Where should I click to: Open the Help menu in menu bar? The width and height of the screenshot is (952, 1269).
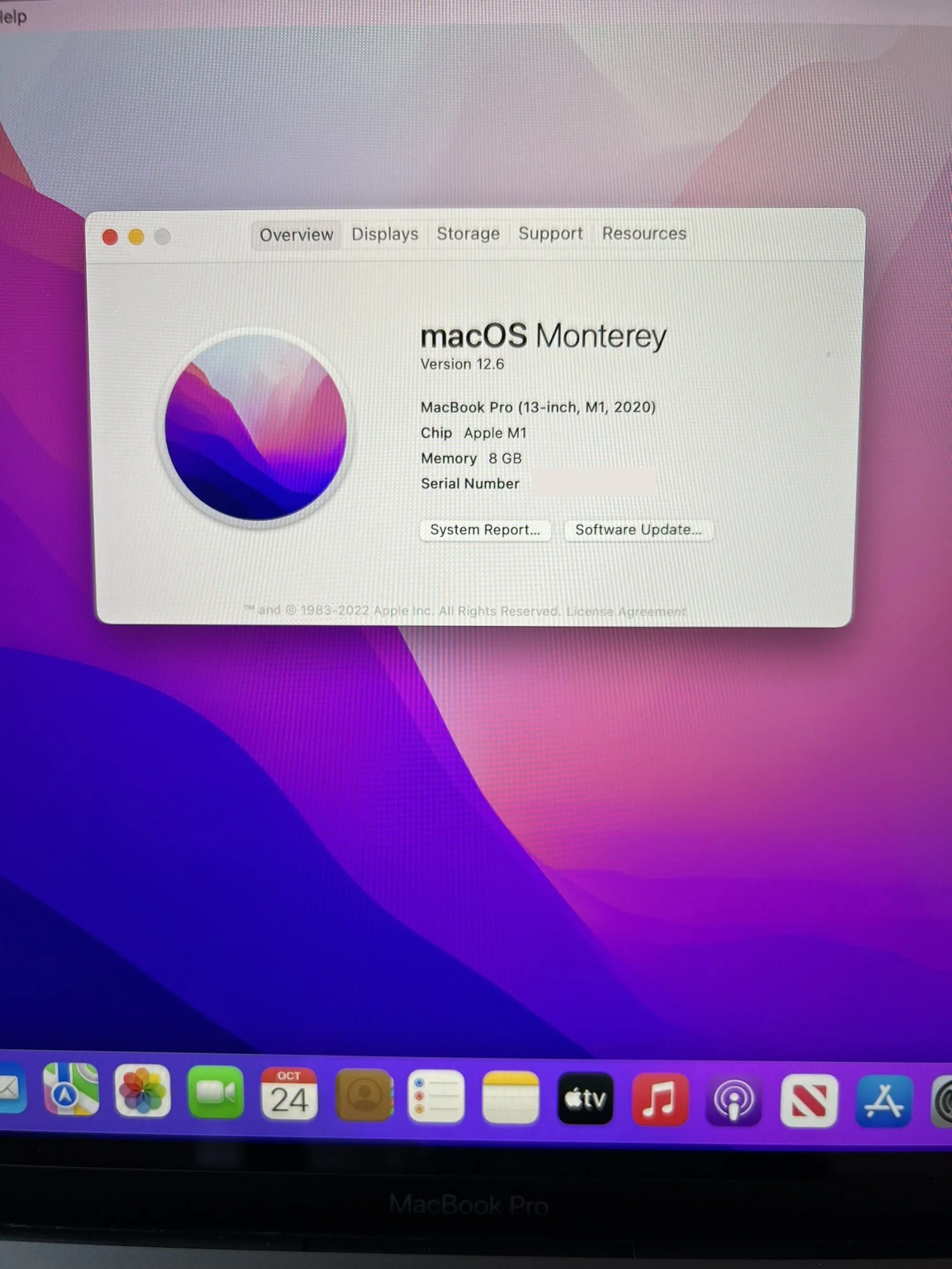point(13,17)
